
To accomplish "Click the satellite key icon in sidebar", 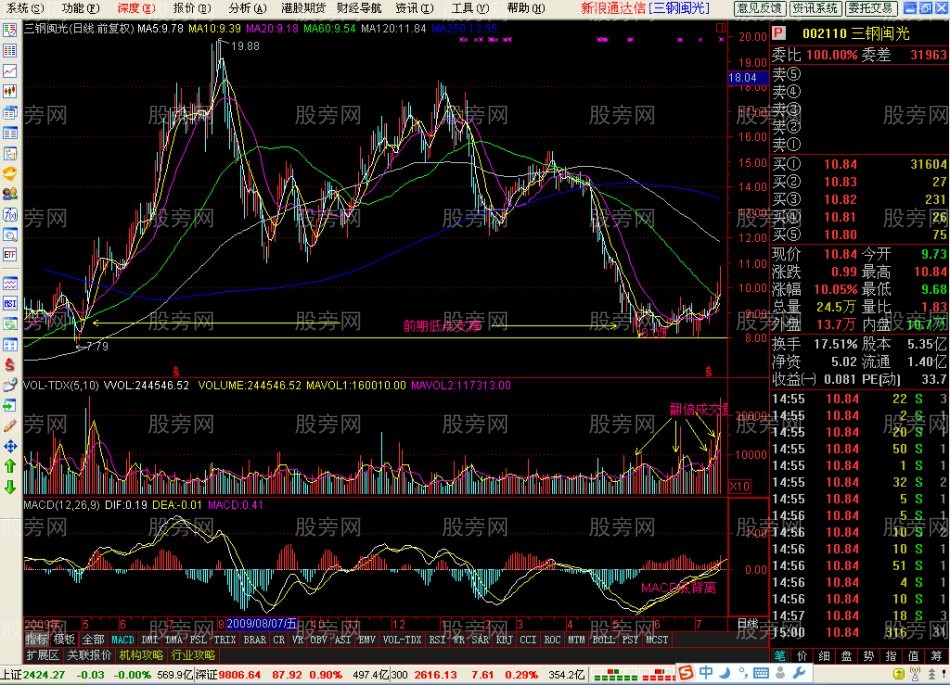I will coord(10,385).
